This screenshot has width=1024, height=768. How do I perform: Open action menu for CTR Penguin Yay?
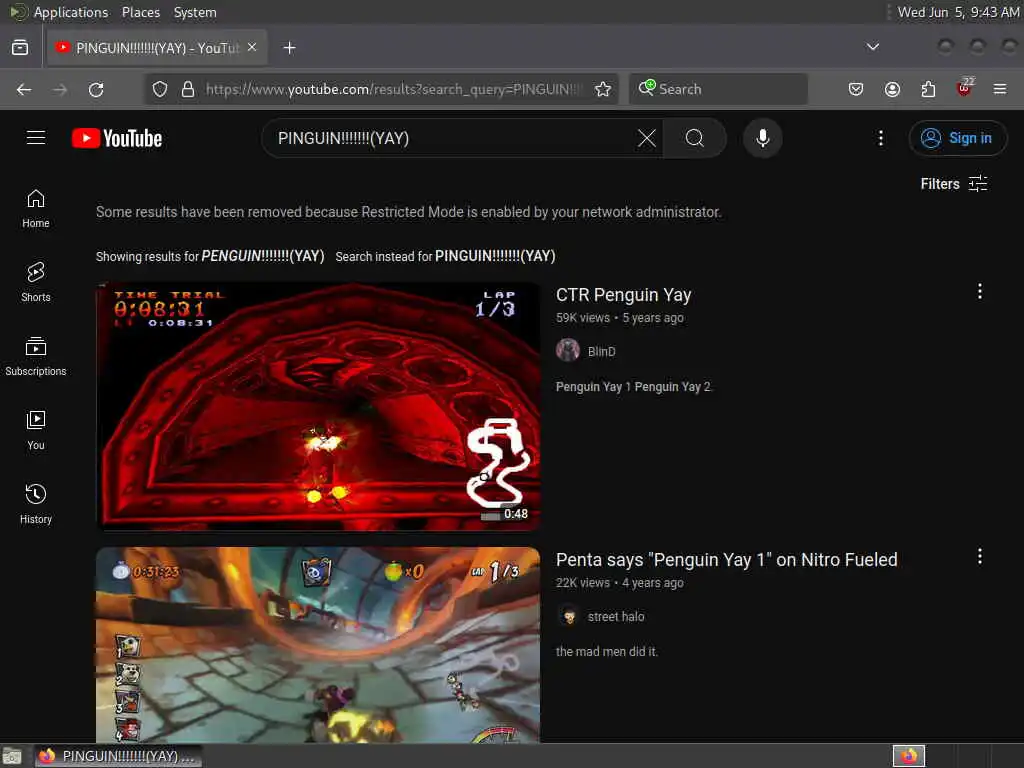980,291
